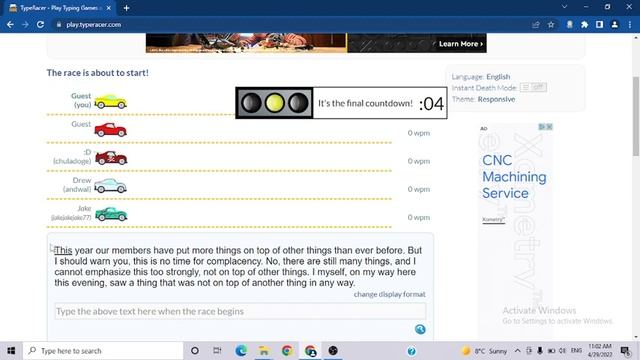The image size is (640, 360).
Task: Click Jake's green car
Action: coord(111,214)
